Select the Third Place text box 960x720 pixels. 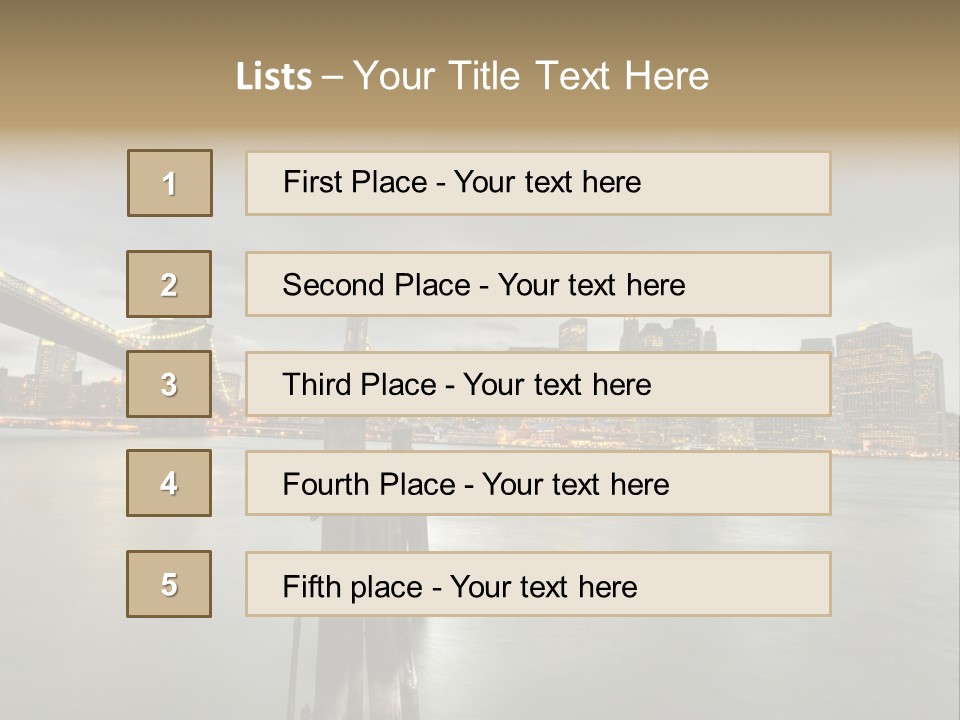pos(538,384)
